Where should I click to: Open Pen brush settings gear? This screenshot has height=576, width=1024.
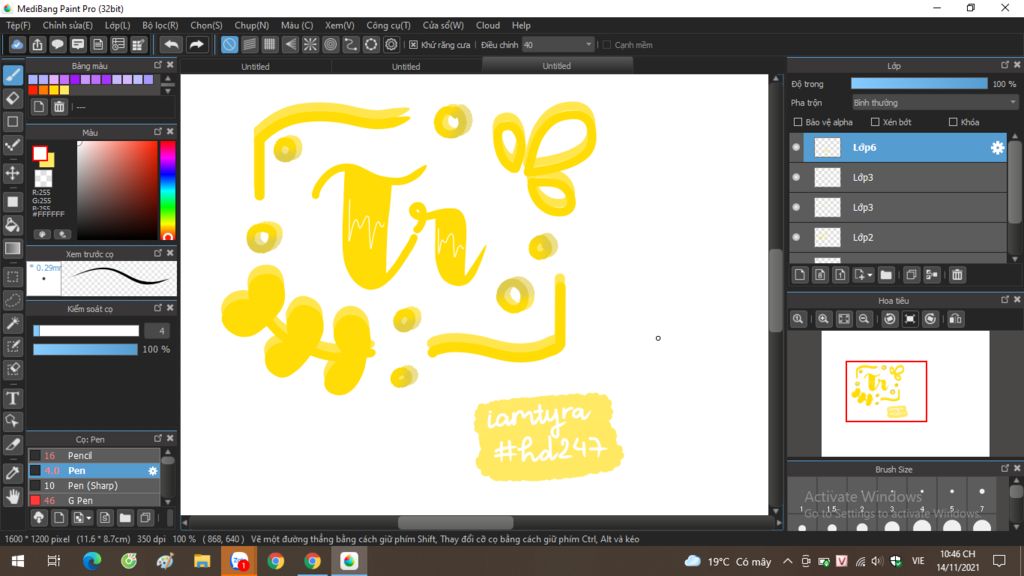153,471
